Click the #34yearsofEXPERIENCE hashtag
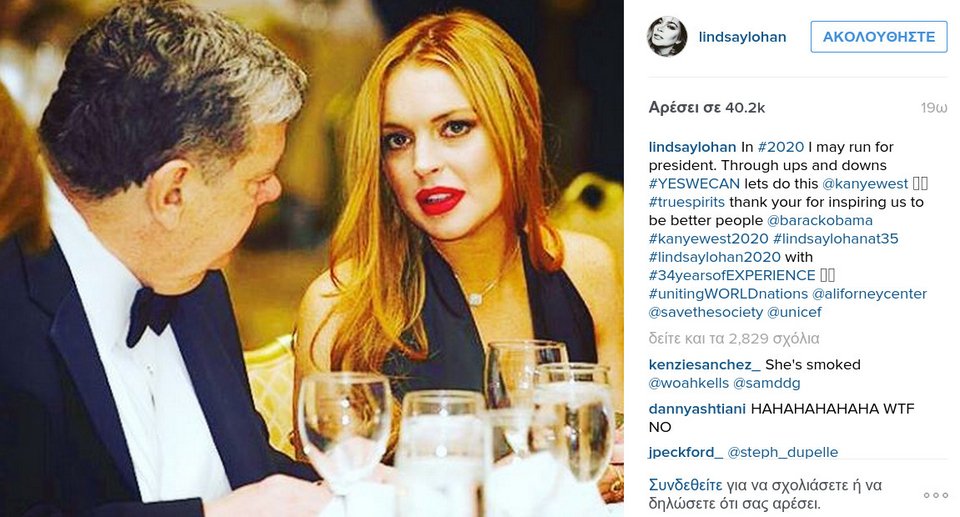This screenshot has width=960, height=517. [x=732, y=276]
